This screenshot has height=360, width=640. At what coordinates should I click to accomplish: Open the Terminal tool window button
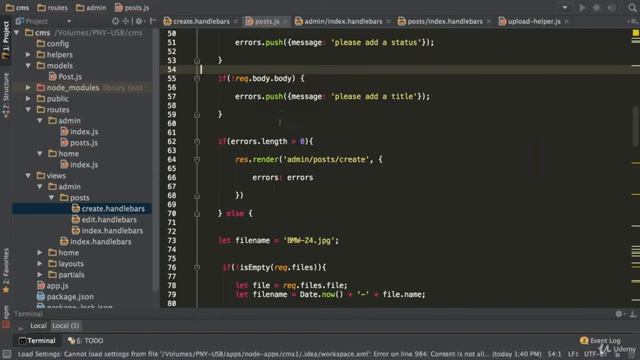click(x=37, y=340)
